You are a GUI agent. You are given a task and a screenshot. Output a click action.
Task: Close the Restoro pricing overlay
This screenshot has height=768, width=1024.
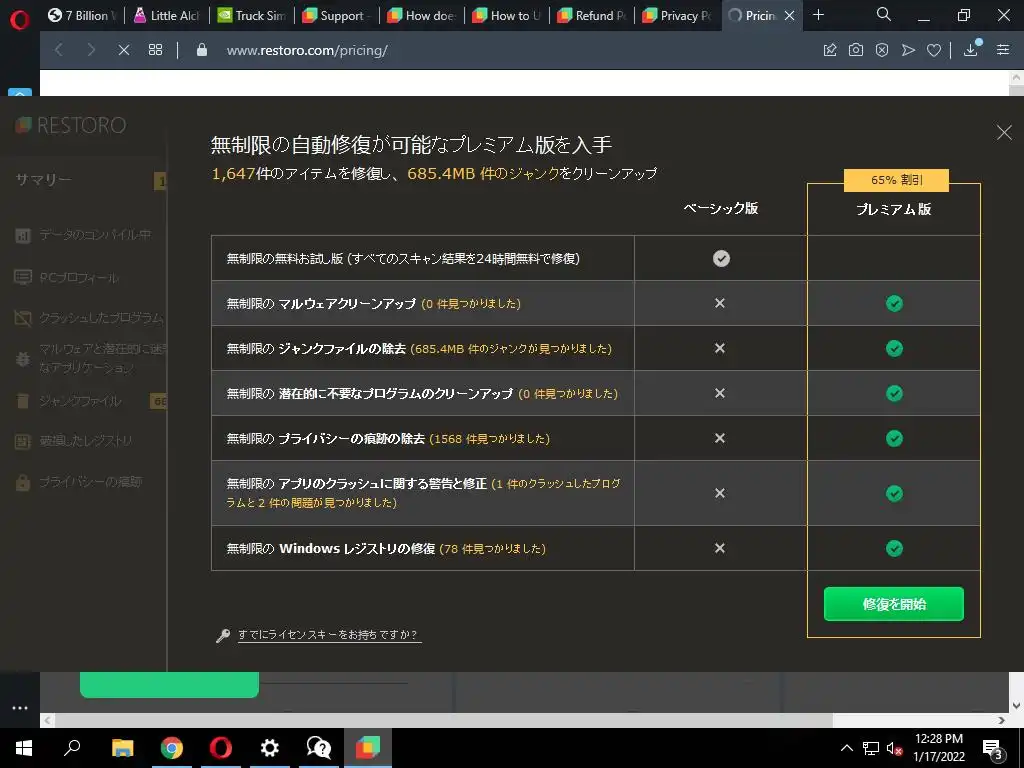[x=1004, y=133]
